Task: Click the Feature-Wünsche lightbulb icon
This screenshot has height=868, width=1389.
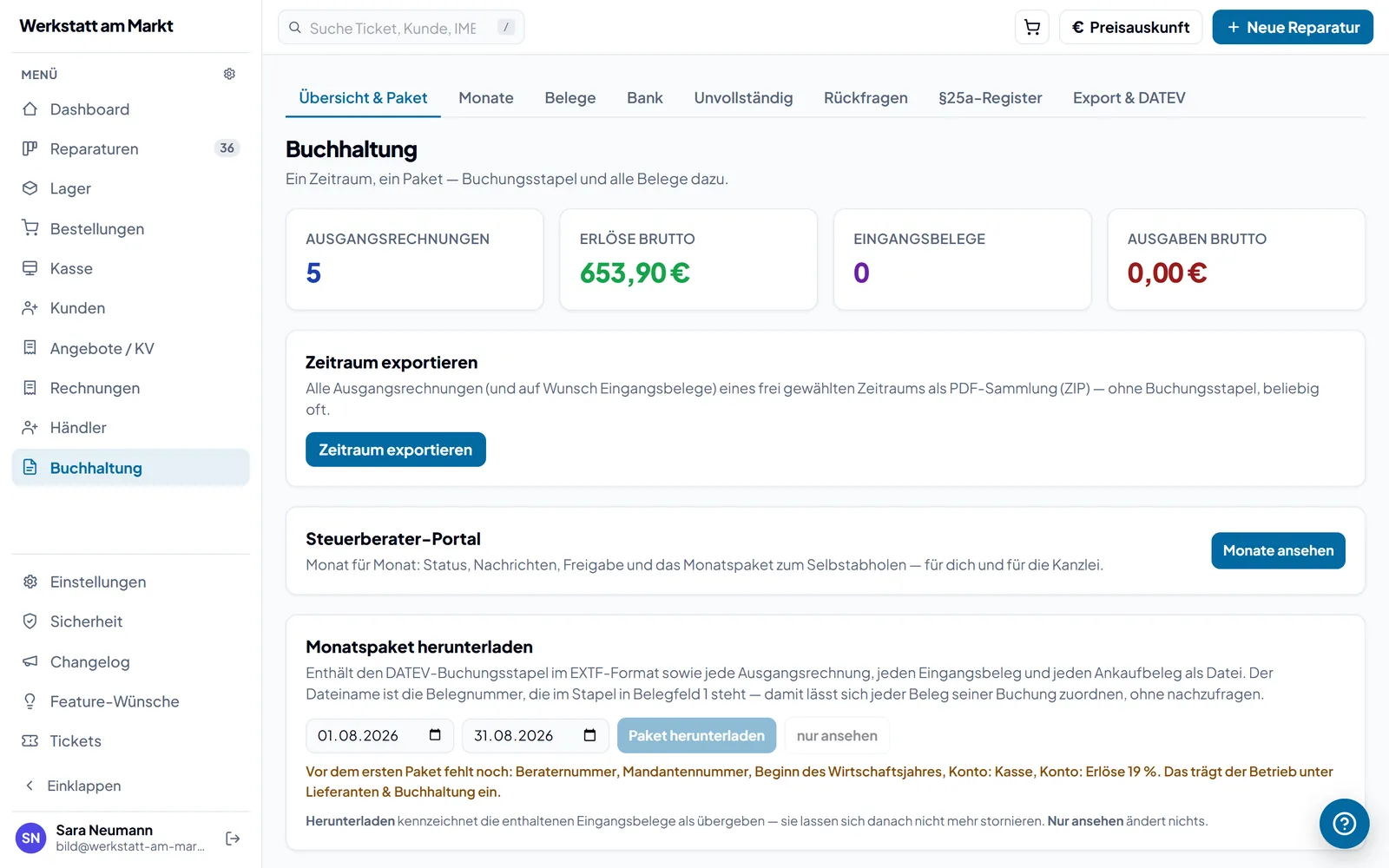Action: pos(30,701)
